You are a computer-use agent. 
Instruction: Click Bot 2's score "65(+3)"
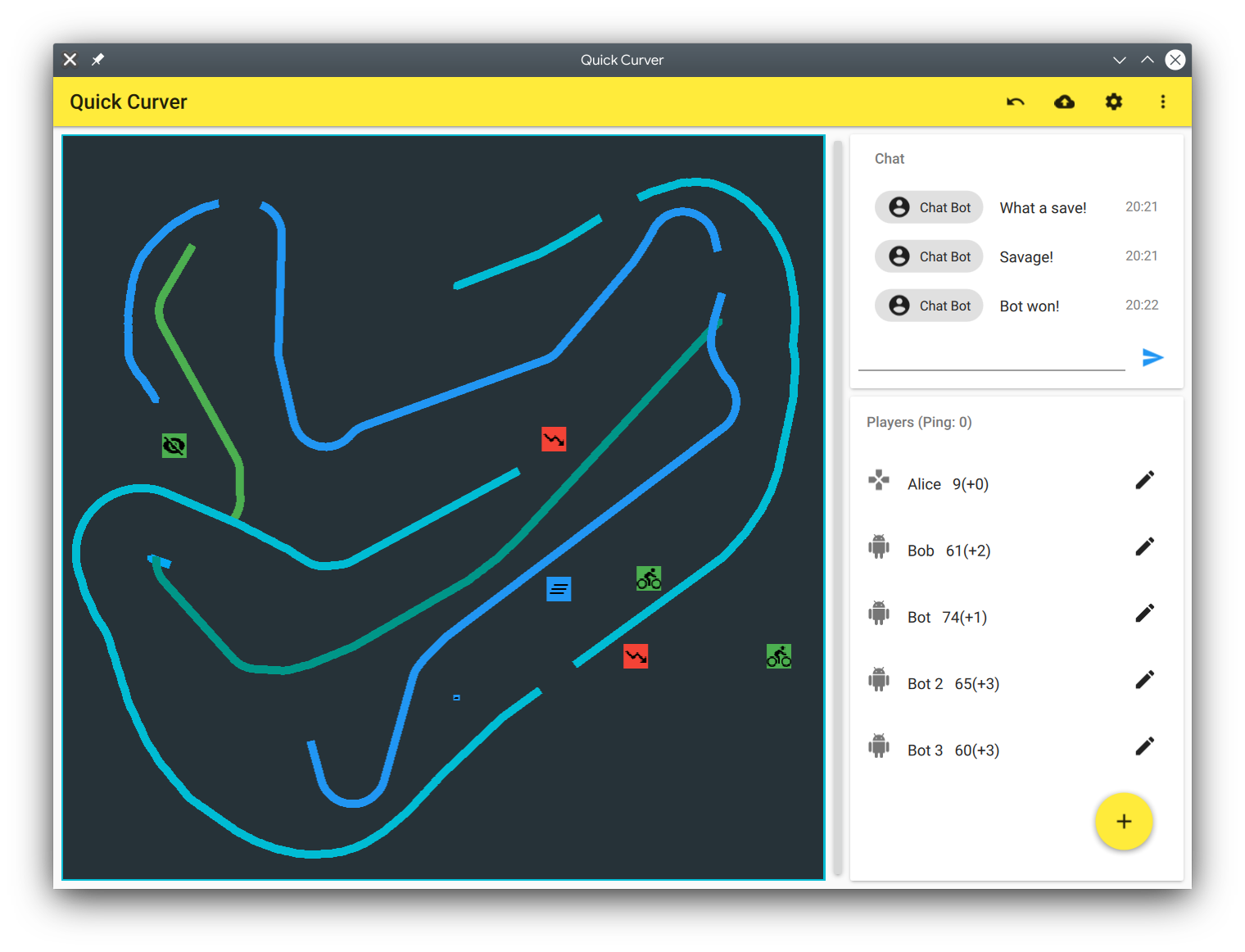976,683
